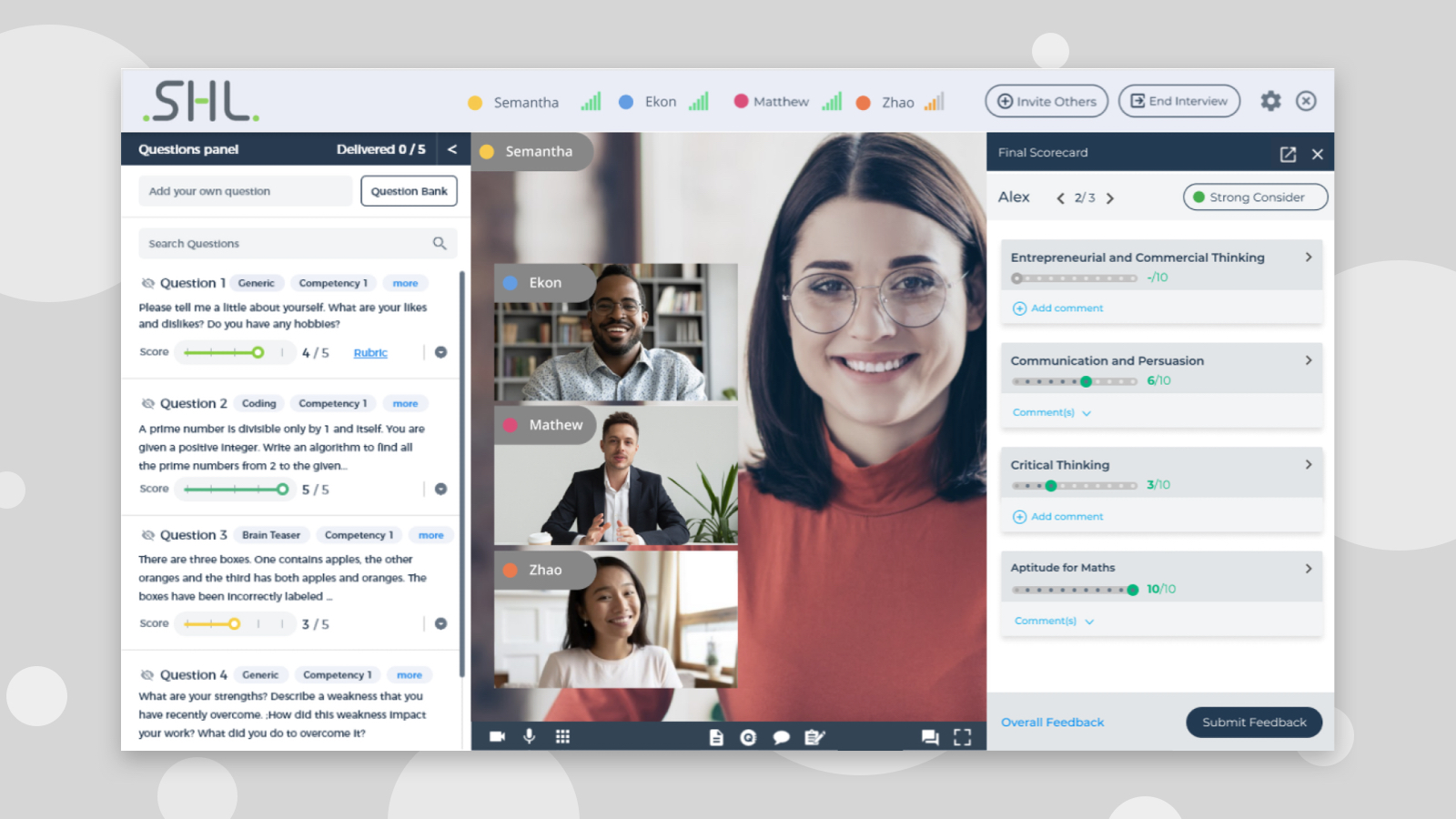This screenshot has height=819, width=1456.
Task: Open the Question Bank
Action: pos(409,191)
